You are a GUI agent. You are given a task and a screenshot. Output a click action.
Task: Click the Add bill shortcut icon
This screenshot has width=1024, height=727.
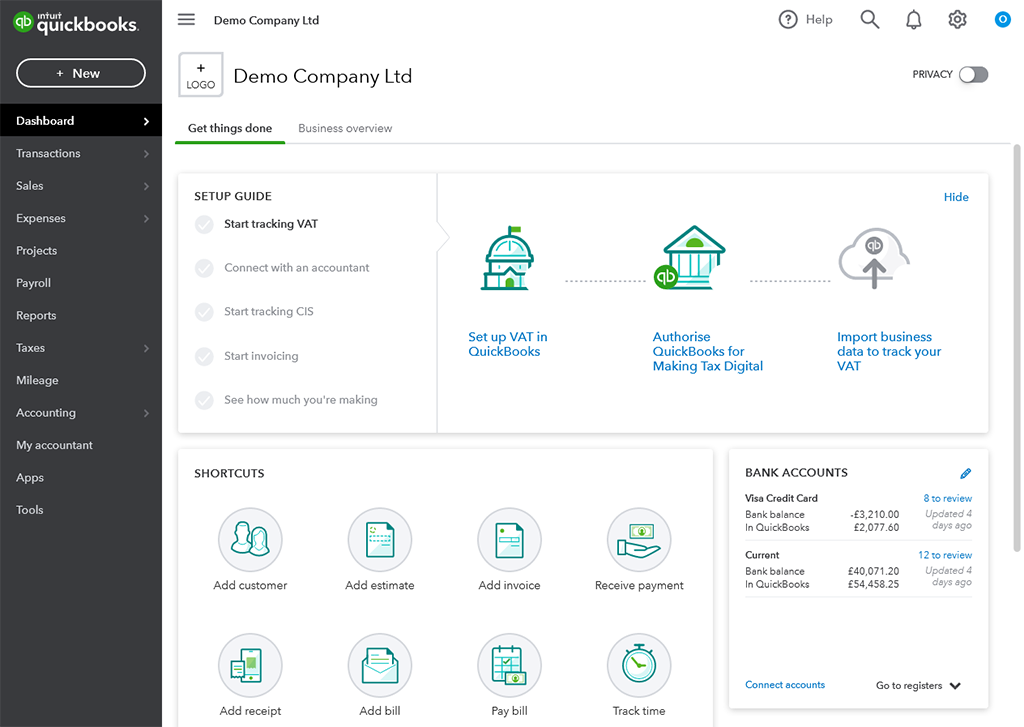click(379, 665)
